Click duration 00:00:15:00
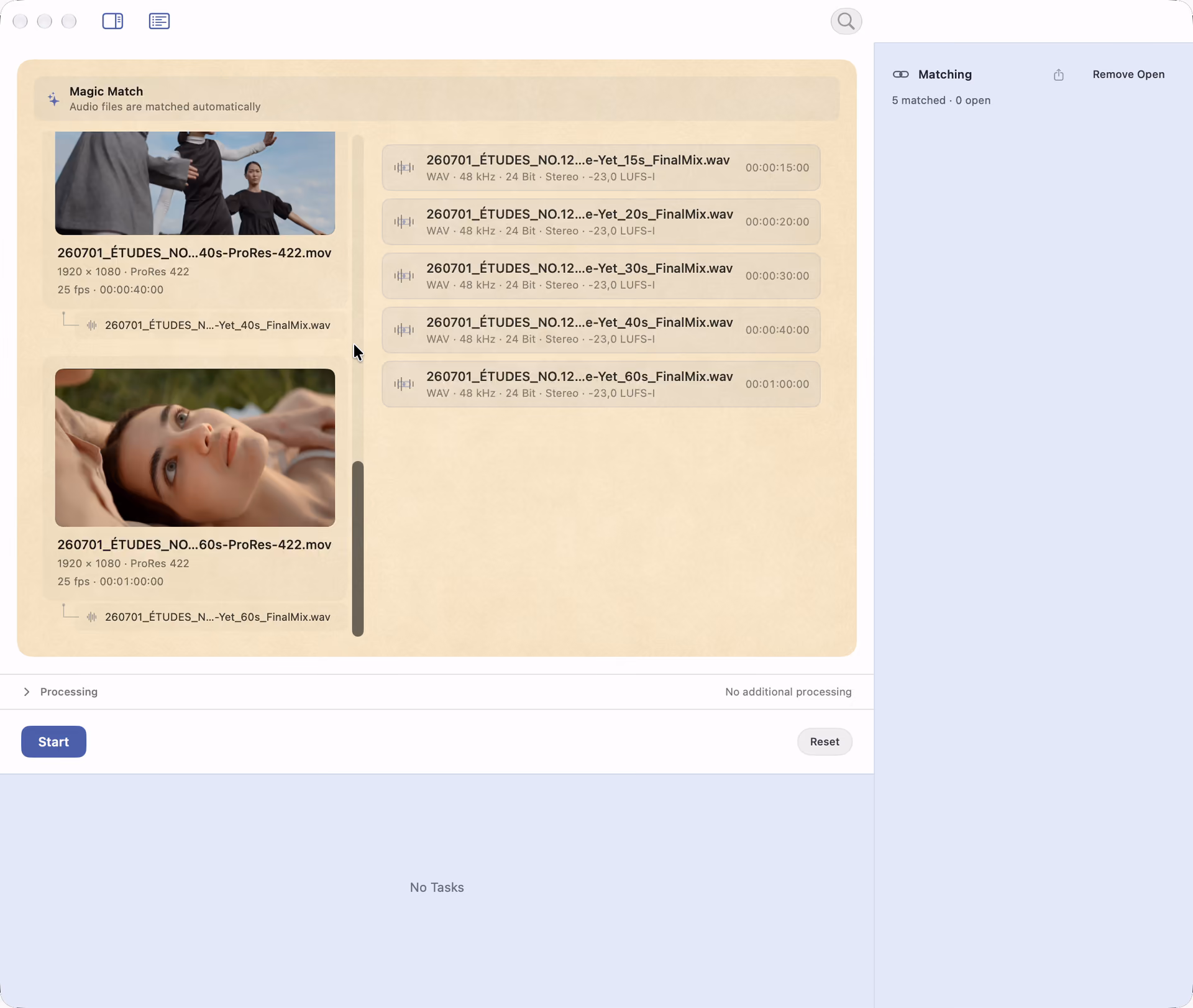This screenshot has height=1008, width=1193. (x=777, y=168)
